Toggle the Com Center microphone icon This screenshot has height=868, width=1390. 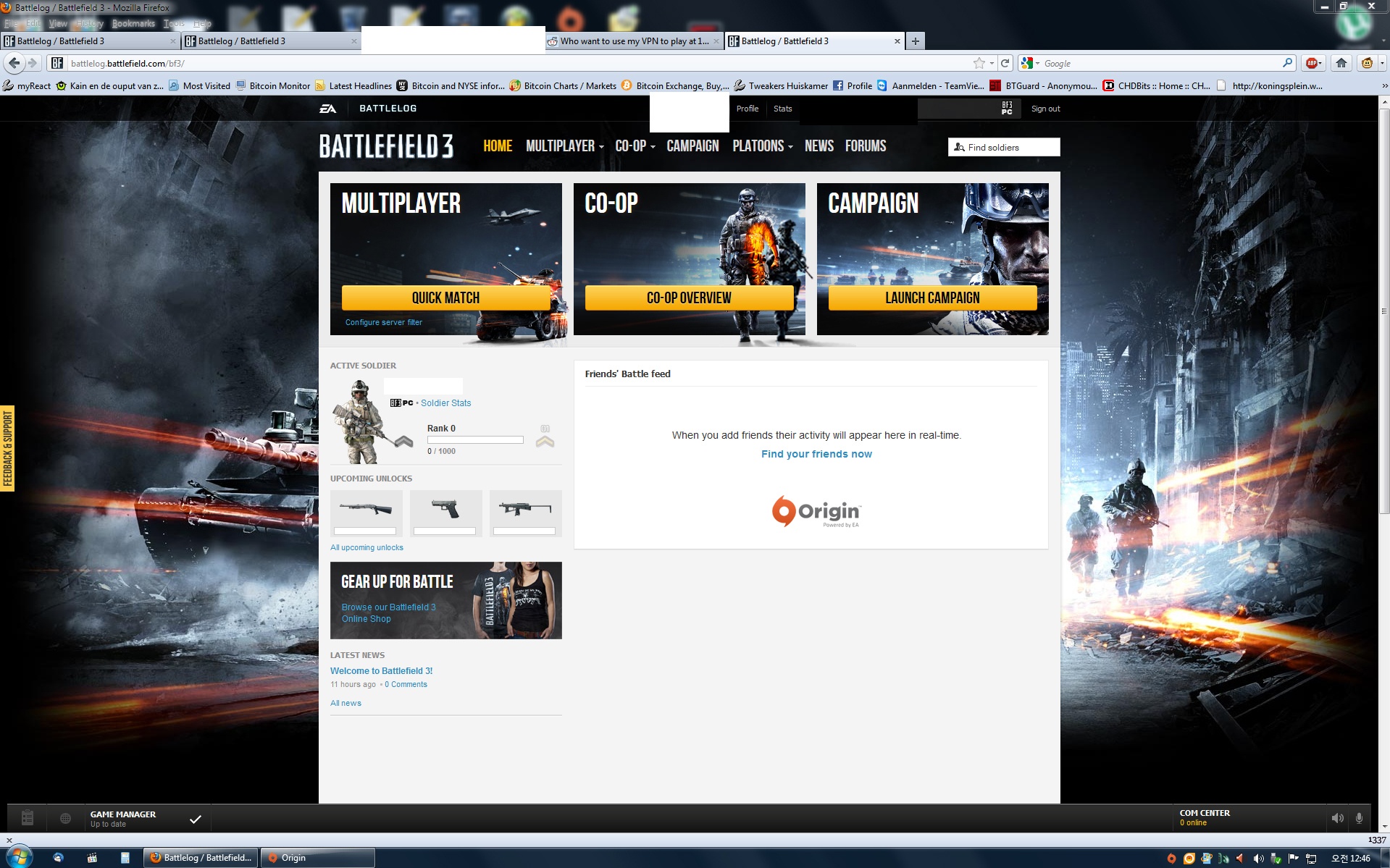[1360, 818]
